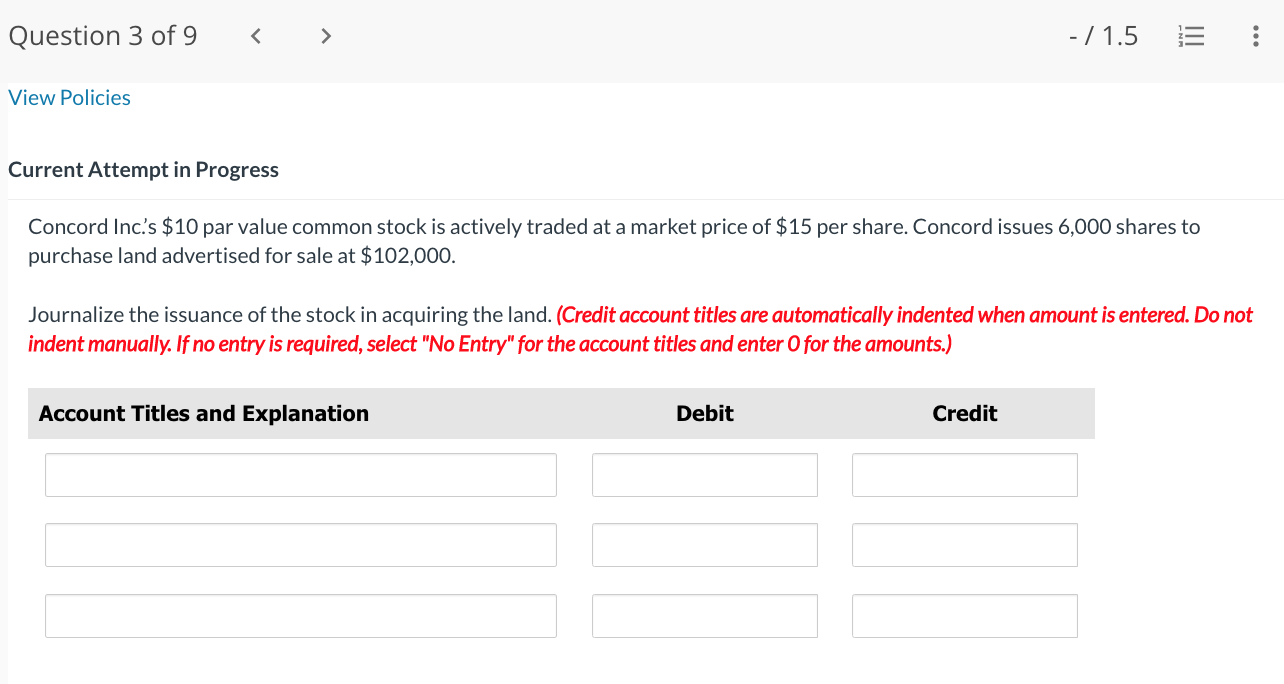Click the third Credit amount field
The height and width of the screenshot is (684, 1284).
964,616
